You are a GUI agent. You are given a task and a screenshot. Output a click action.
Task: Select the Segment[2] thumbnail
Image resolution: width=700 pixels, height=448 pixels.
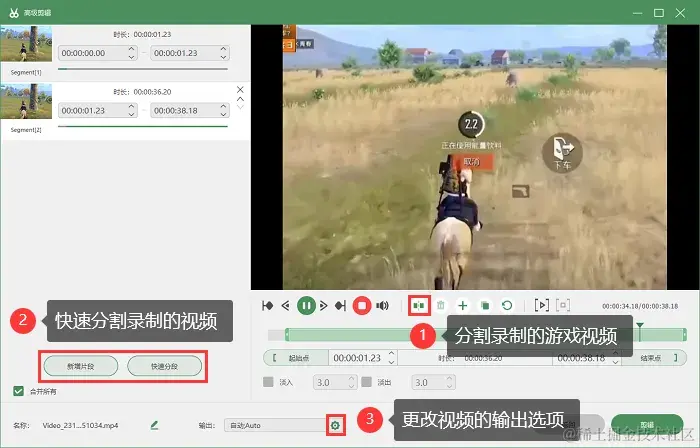[x=26, y=101]
